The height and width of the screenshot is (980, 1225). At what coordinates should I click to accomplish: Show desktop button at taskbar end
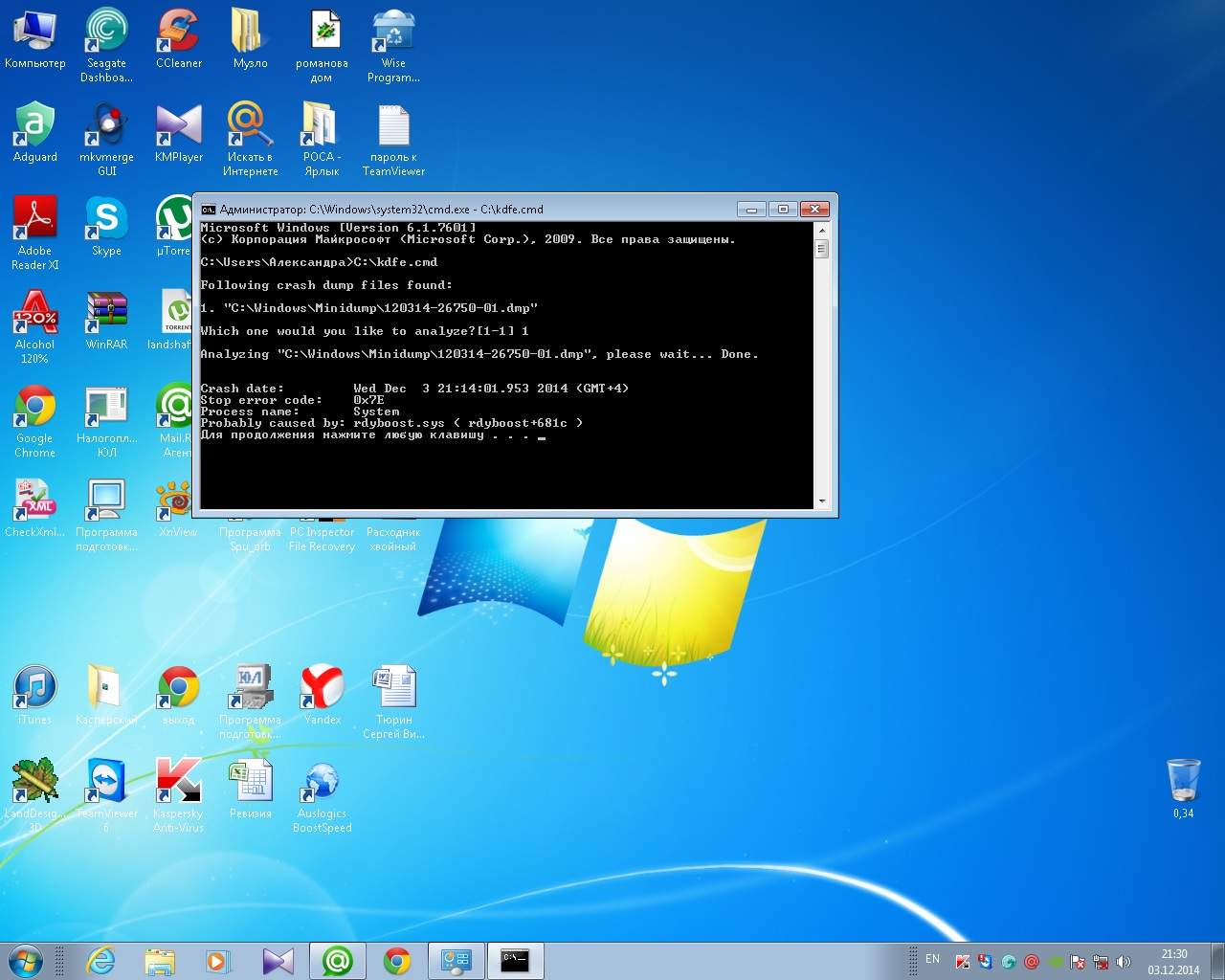[1218, 961]
